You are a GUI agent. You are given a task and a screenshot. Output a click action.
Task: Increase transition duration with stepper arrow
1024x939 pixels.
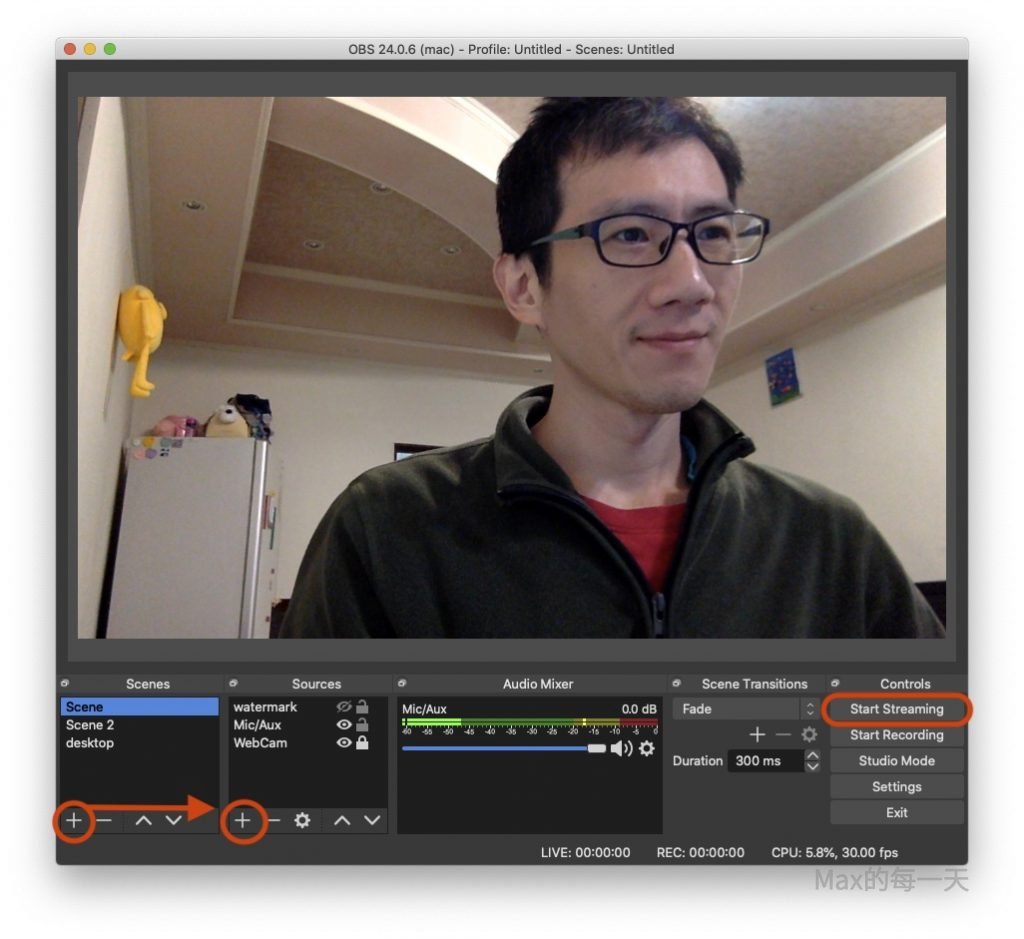(x=812, y=755)
